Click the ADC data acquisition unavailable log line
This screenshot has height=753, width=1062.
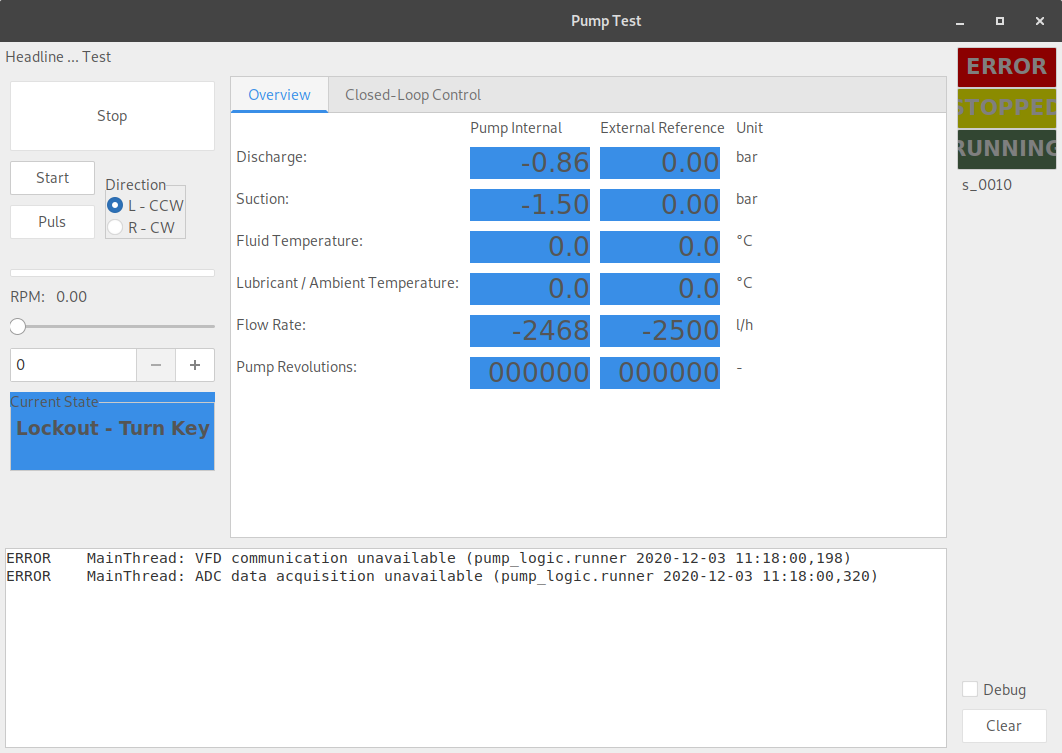(442, 576)
